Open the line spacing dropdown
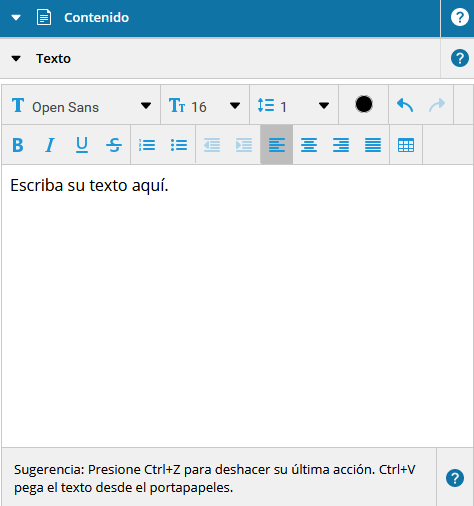 (x=294, y=105)
